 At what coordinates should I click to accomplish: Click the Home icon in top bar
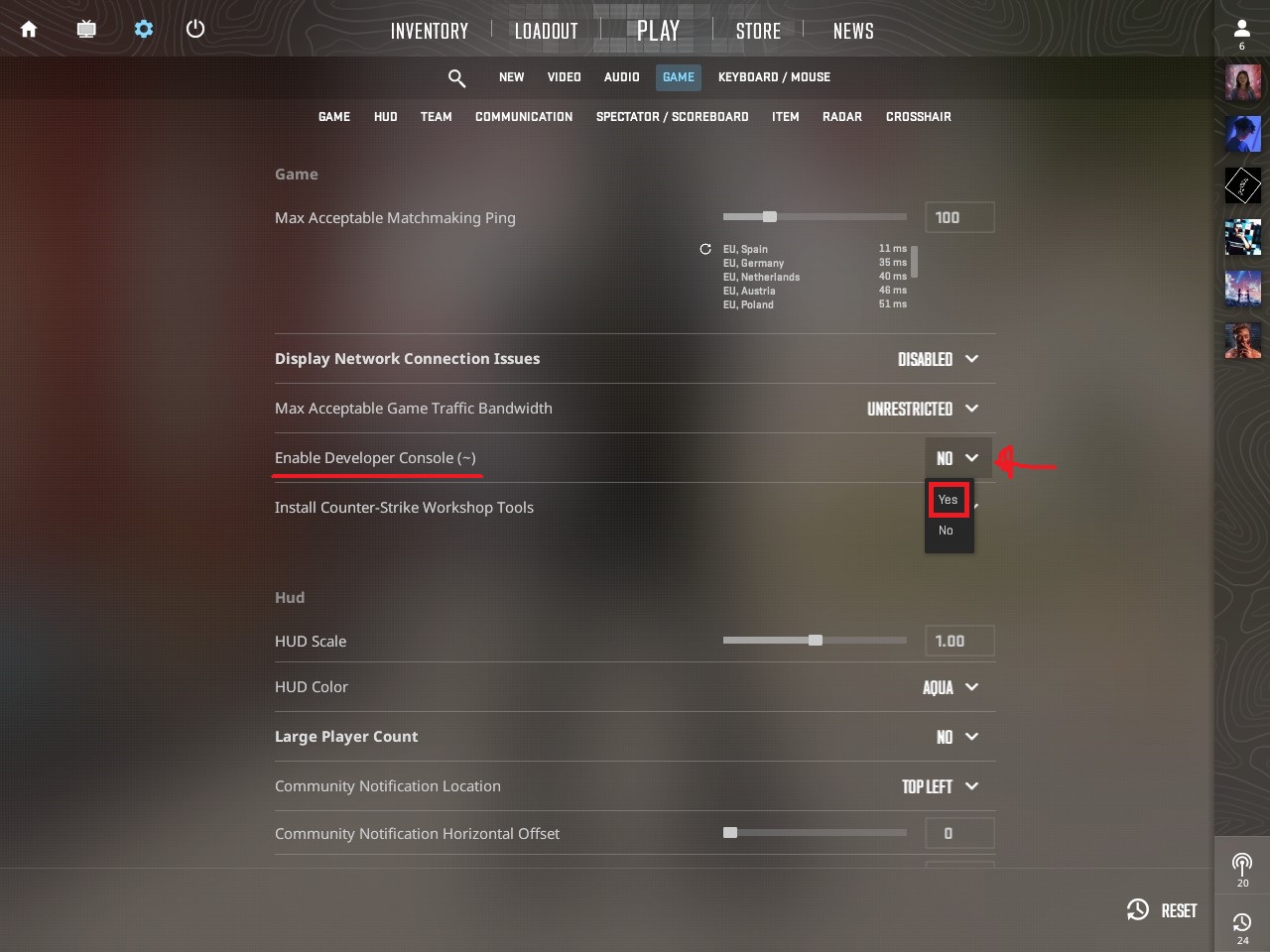pyautogui.click(x=29, y=30)
